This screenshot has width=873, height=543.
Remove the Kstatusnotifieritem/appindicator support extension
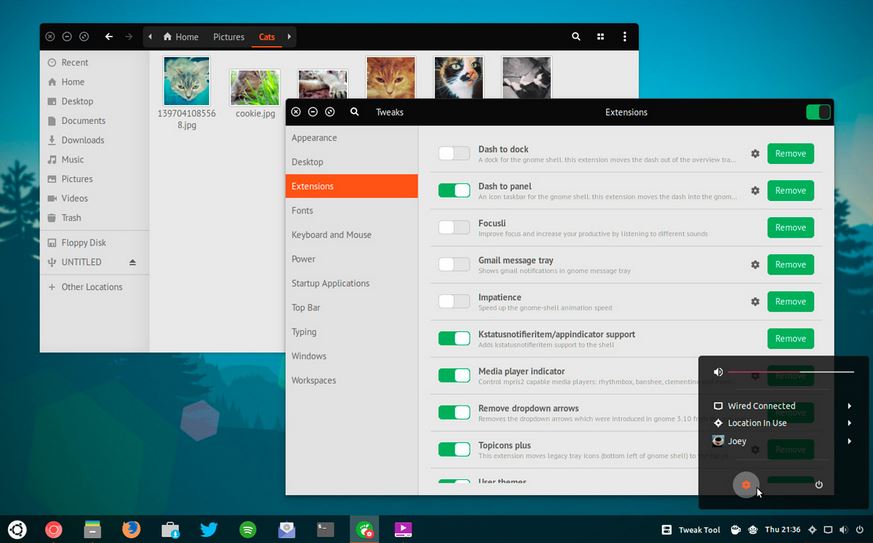click(x=791, y=339)
